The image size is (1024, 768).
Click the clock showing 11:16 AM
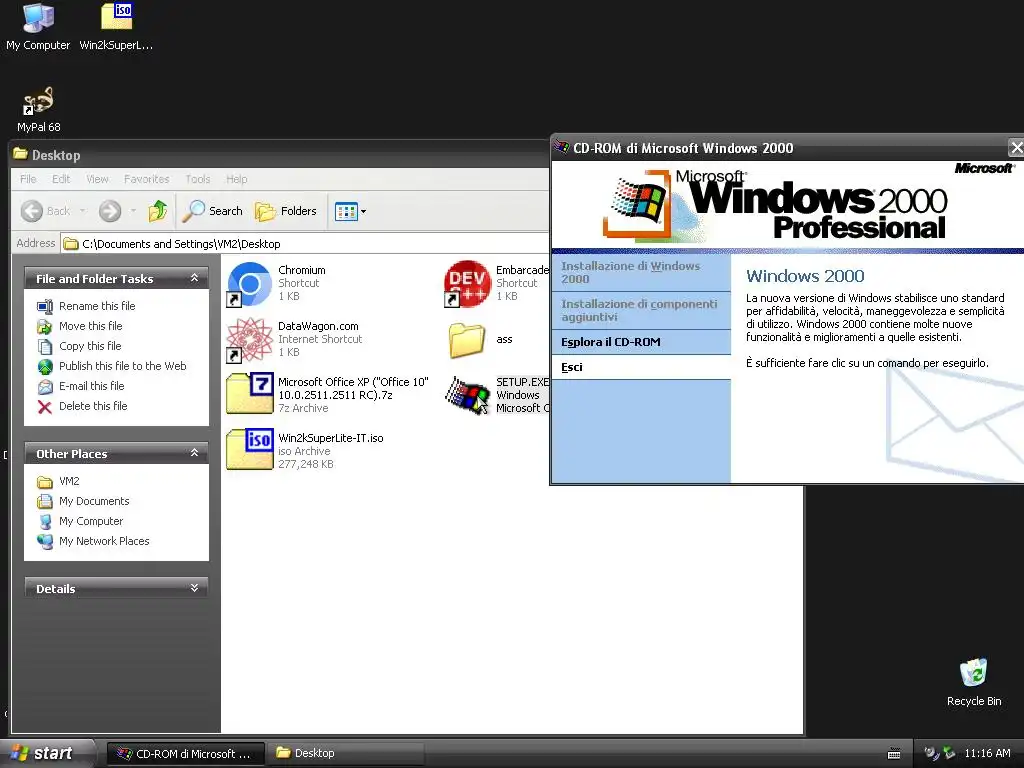coord(987,753)
